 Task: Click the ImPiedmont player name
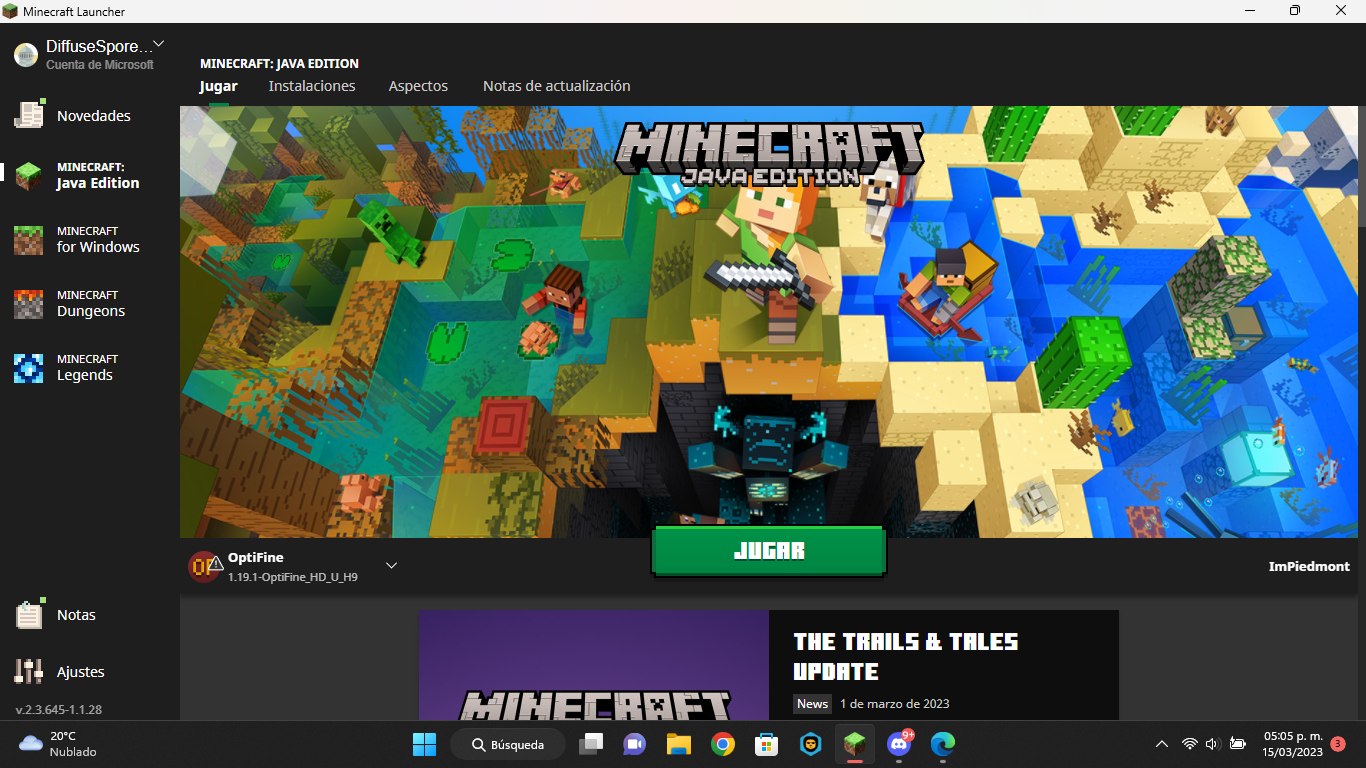1309,566
